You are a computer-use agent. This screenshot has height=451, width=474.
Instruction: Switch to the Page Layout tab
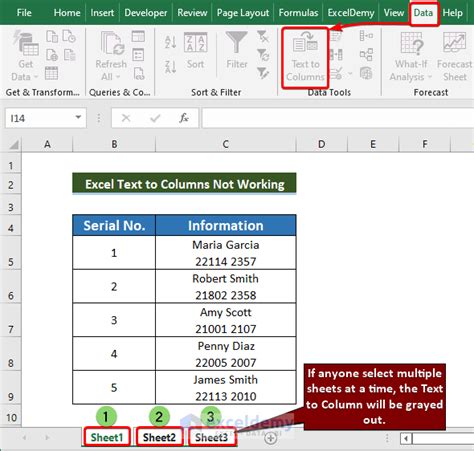tap(243, 13)
